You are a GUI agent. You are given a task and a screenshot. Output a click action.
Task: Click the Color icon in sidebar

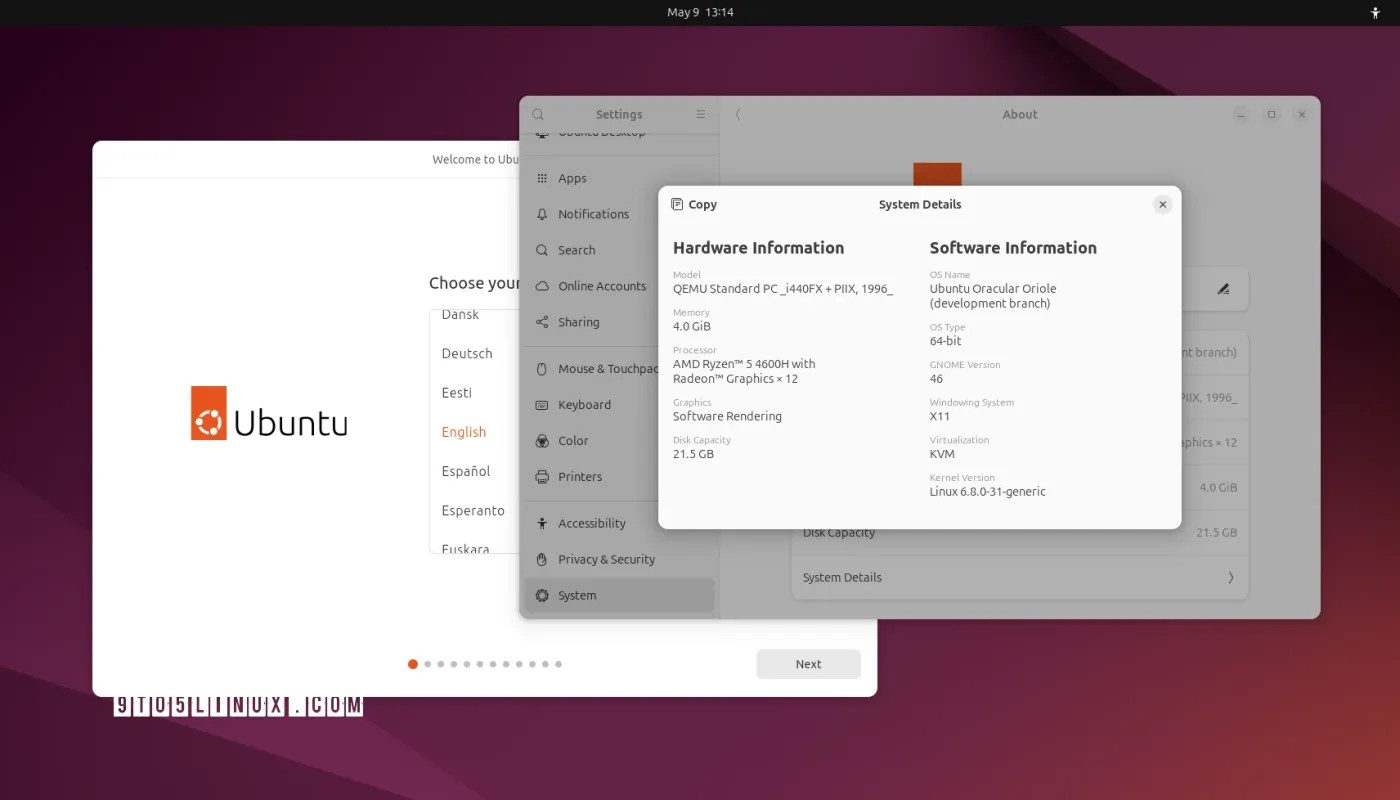point(542,441)
